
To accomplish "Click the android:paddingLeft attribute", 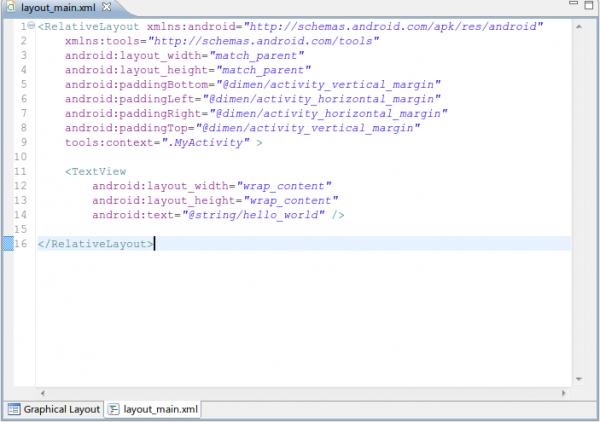I will pos(253,99).
